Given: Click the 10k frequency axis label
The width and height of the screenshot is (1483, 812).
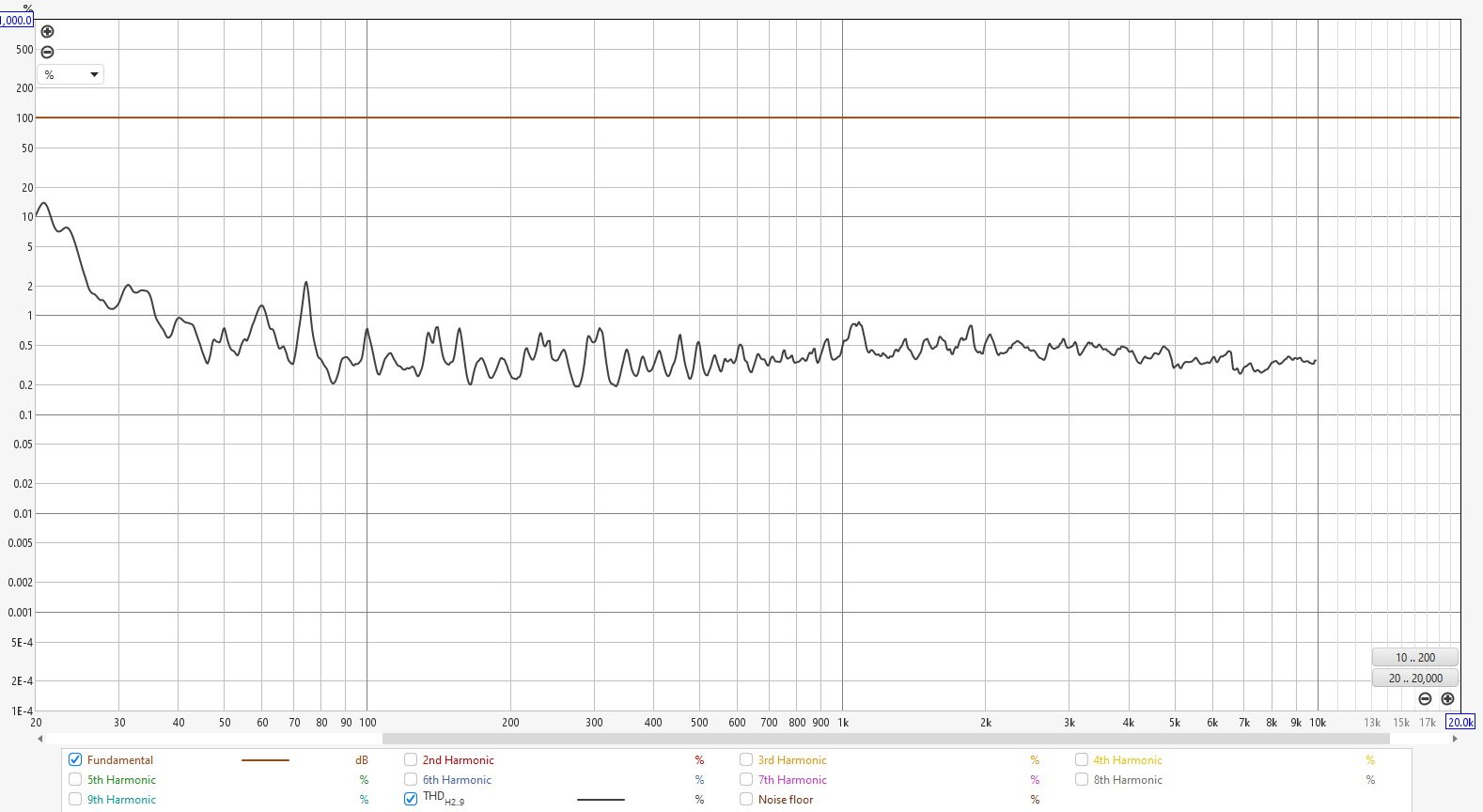Looking at the screenshot, I should (x=1318, y=723).
